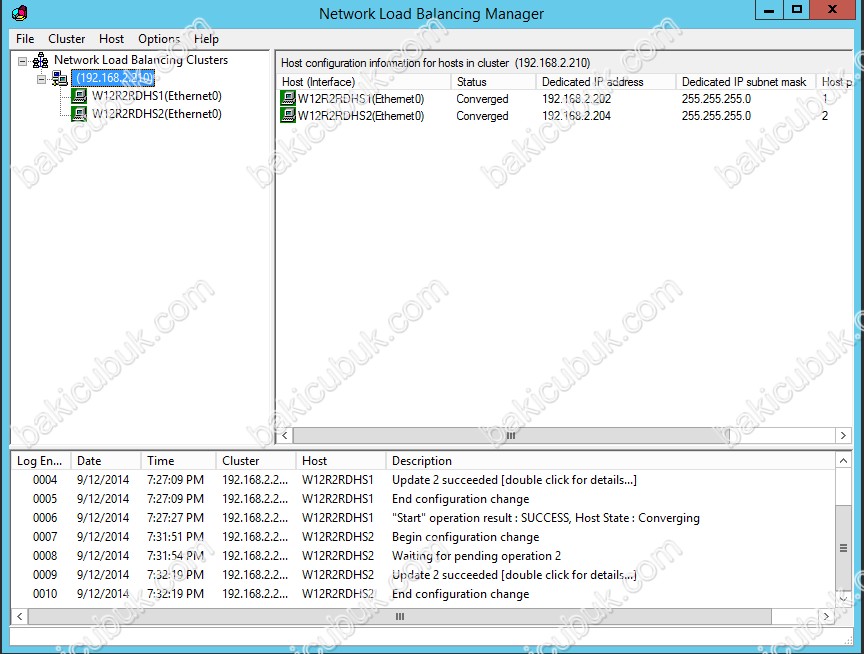Click dedicated IP 192.168.2.202 cell
The height and width of the screenshot is (654, 864).
(576, 99)
